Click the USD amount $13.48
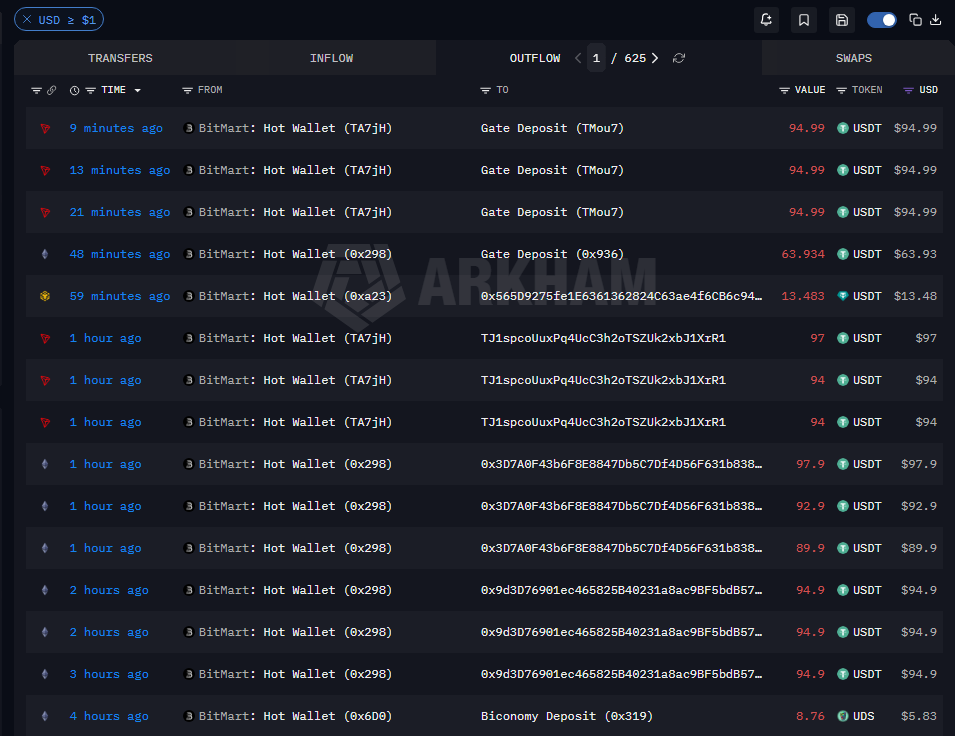 click(915, 296)
